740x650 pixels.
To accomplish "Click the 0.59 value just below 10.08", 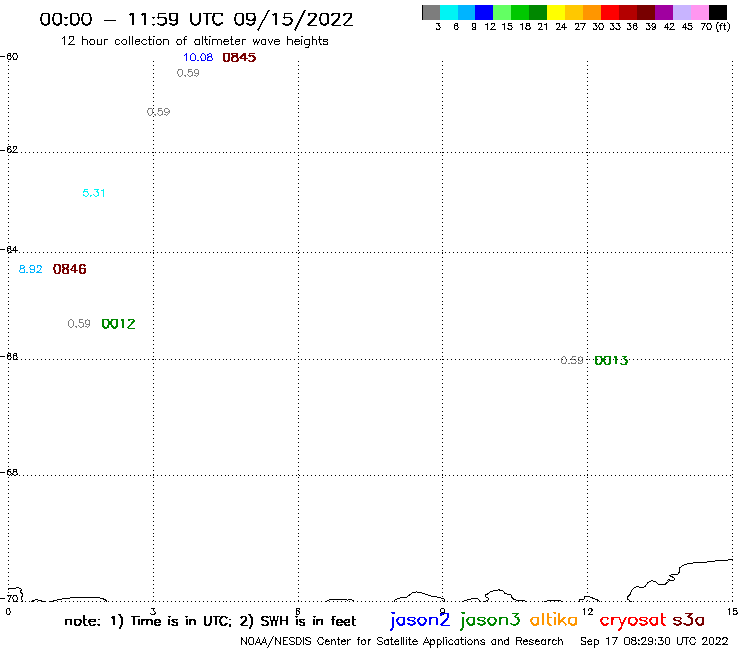I will pos(188,73).
